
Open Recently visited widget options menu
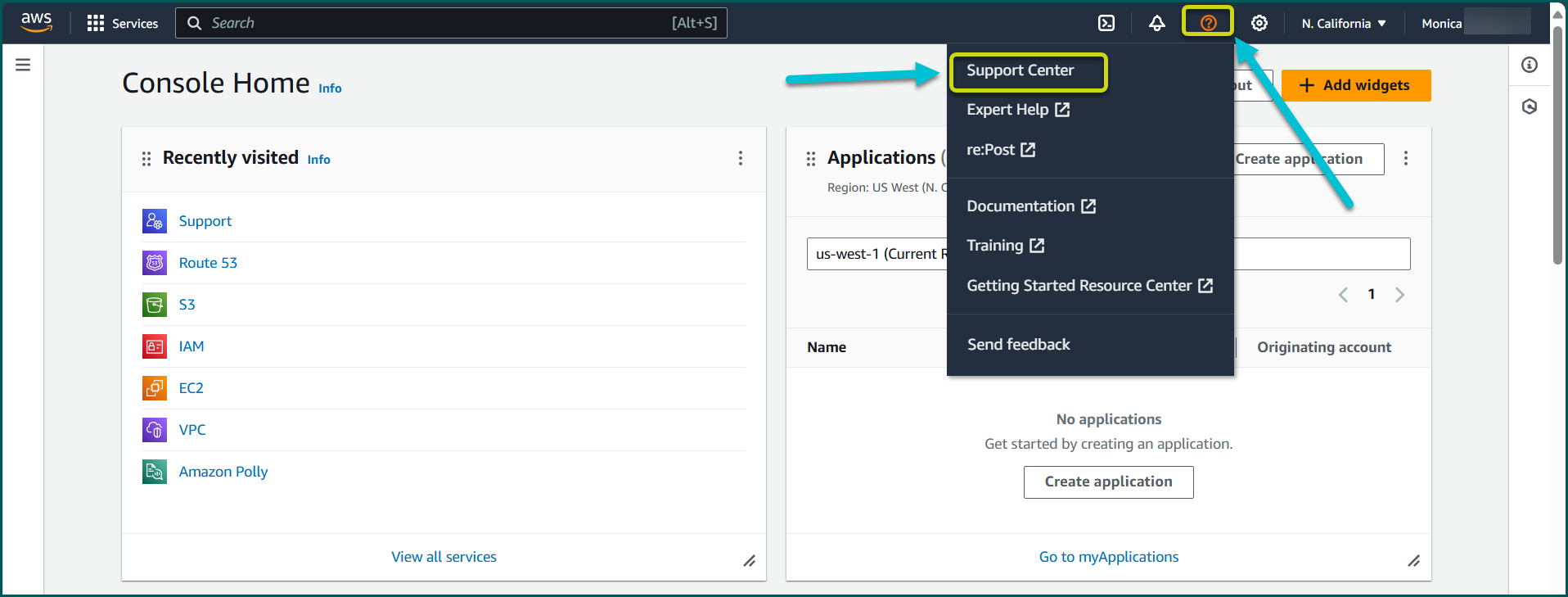[741, 158]
